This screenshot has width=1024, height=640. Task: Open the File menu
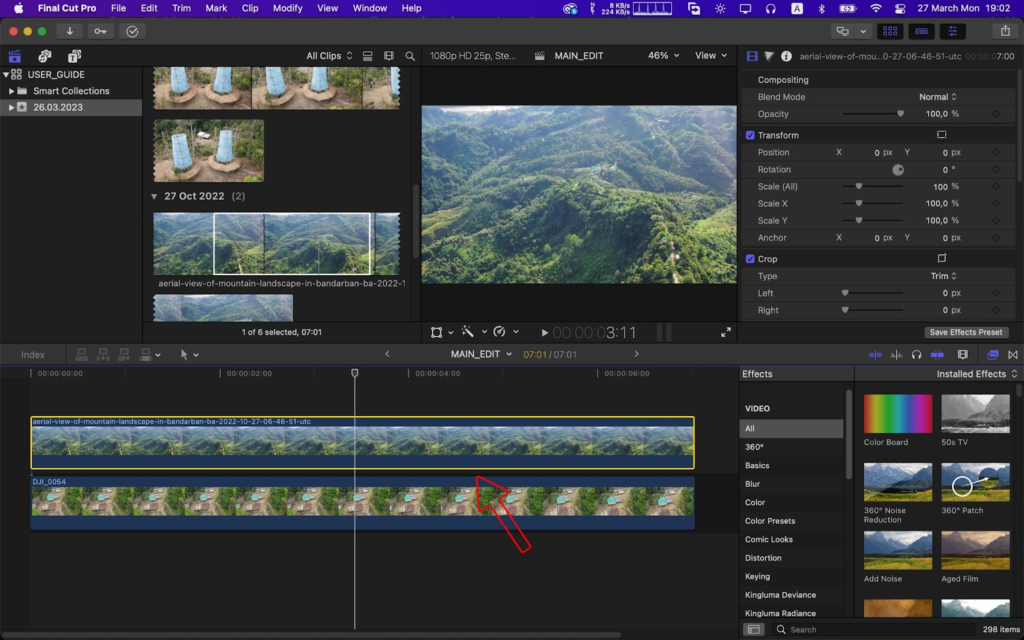118,8
